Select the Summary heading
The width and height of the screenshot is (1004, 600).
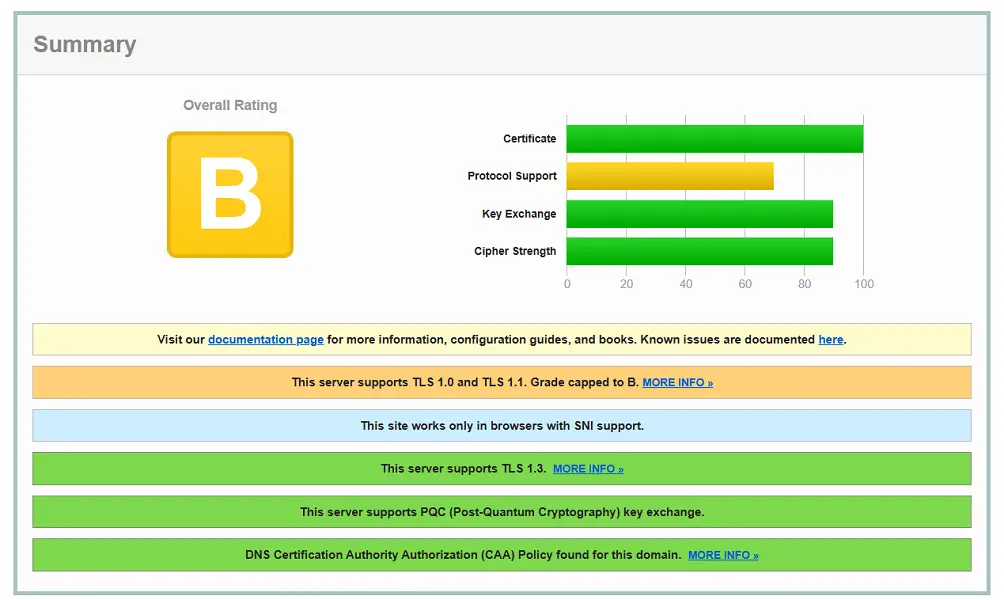click(85, 44)
